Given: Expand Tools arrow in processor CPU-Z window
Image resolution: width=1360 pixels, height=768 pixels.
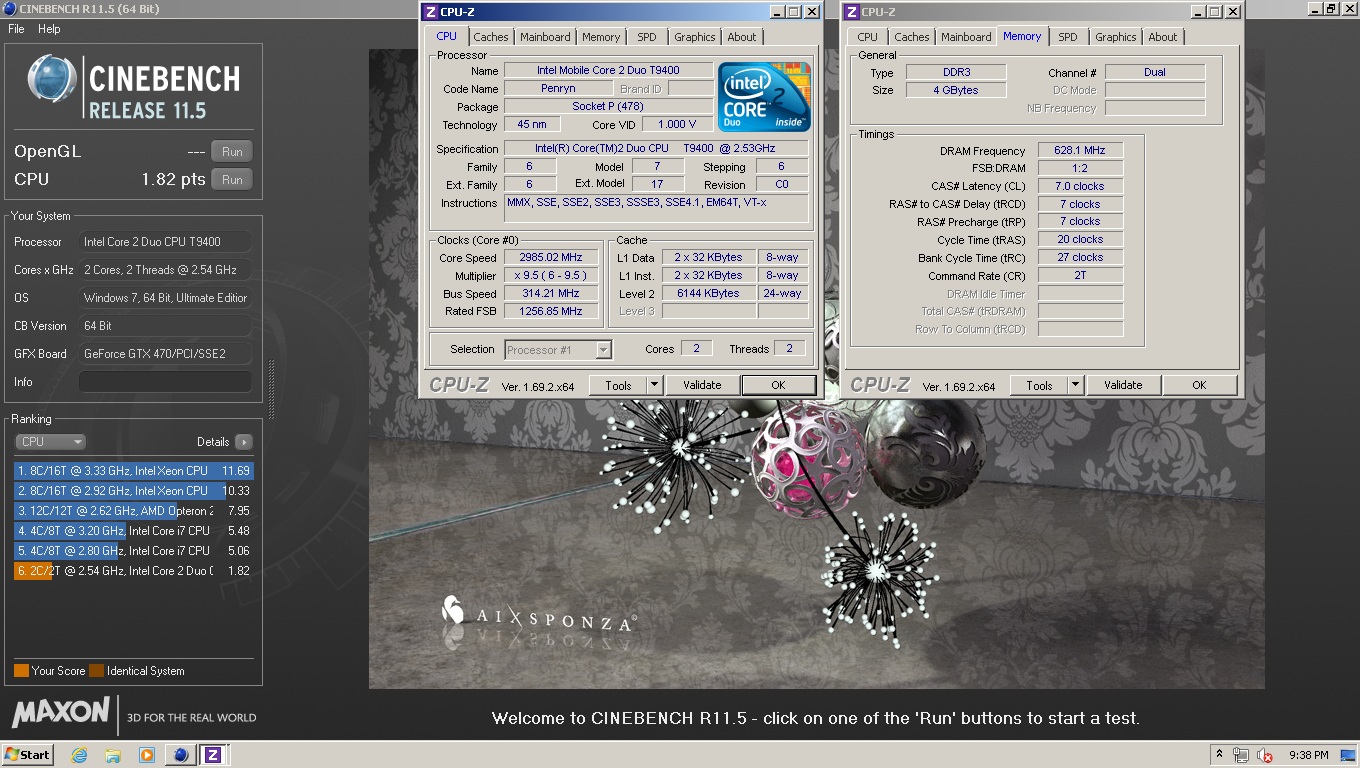Looking at the screenshot, I should click(x=654, y=385).
